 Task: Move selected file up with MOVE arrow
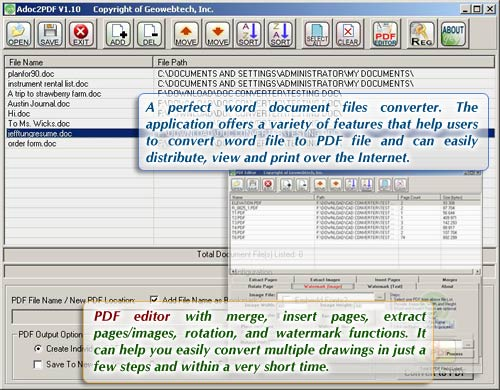coord(186,34)
